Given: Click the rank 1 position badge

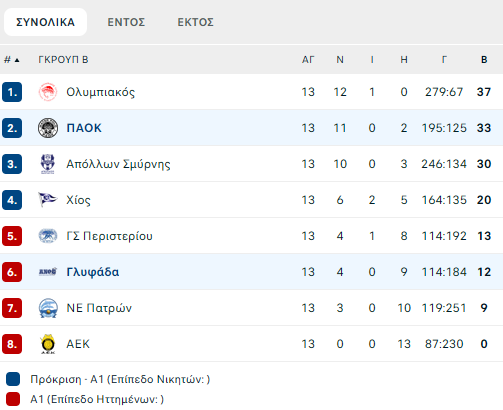Looking at the screenshot, I should (12, 92).
